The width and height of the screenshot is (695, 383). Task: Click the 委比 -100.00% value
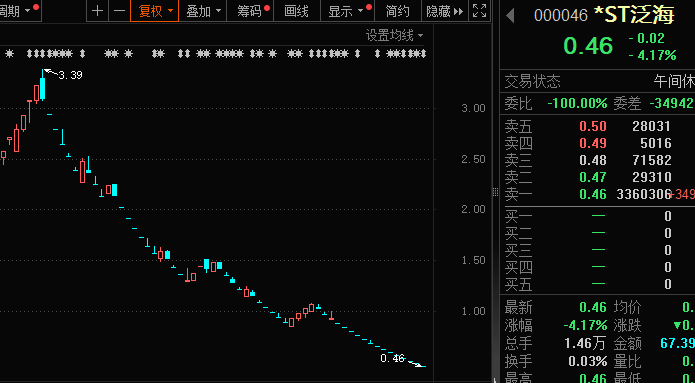click(577, 104)
